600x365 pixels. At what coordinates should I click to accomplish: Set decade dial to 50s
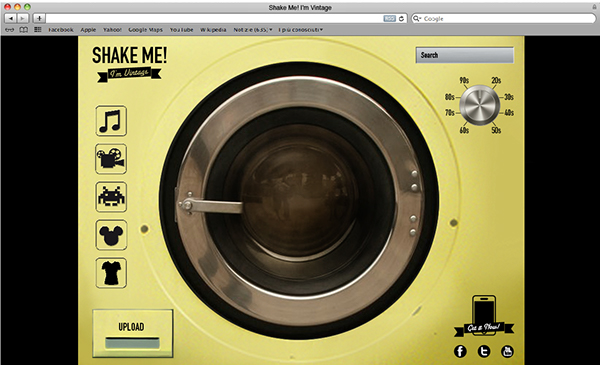(x=496, y=130)
